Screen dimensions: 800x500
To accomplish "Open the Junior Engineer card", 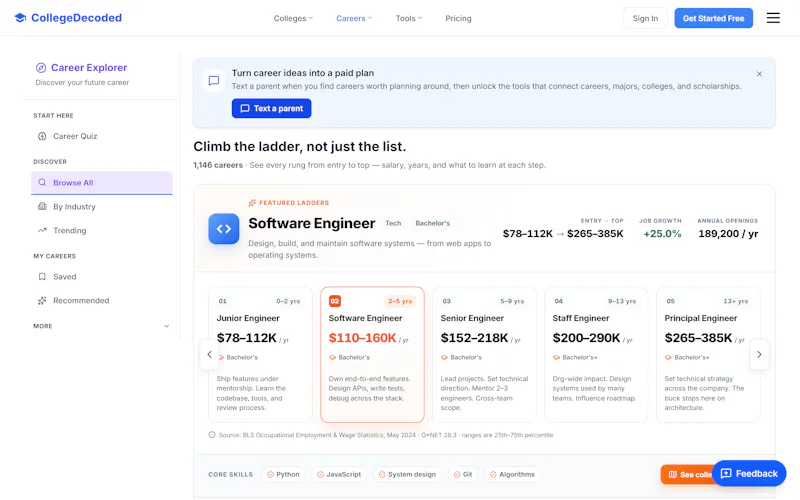I will click(x=260, y=355).
